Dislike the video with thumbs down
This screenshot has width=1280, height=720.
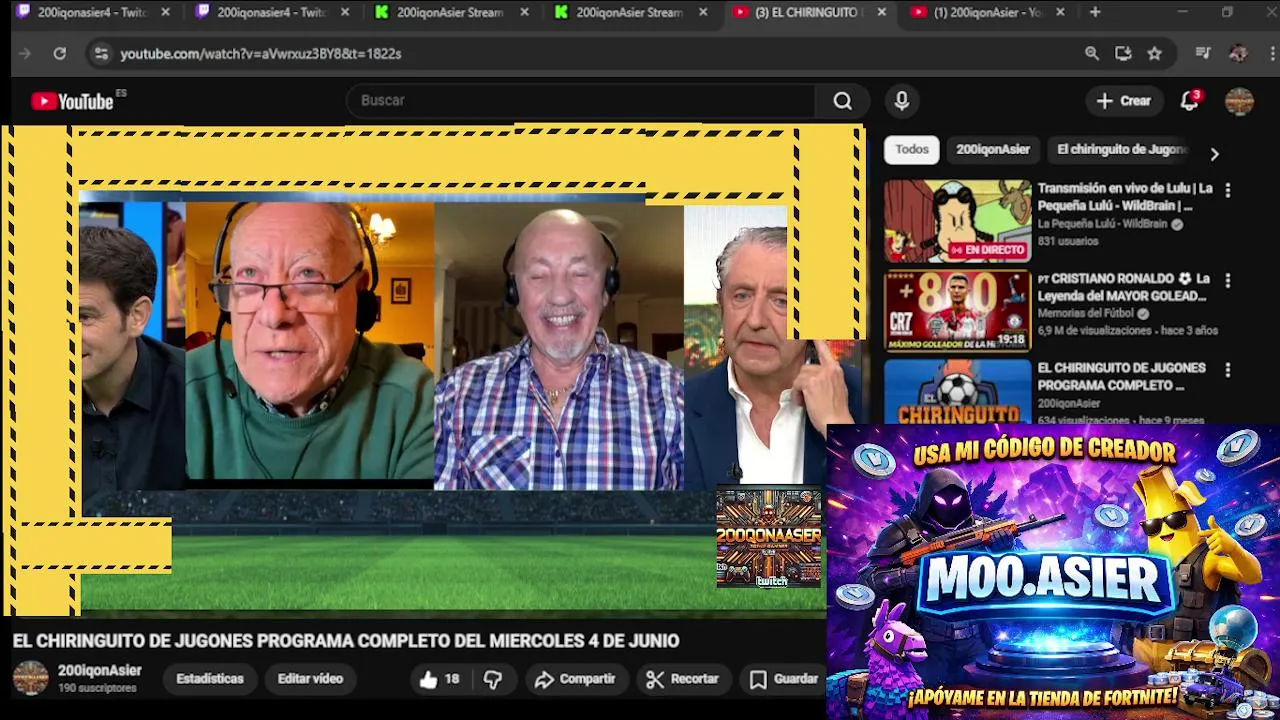(x=493, y=680)
